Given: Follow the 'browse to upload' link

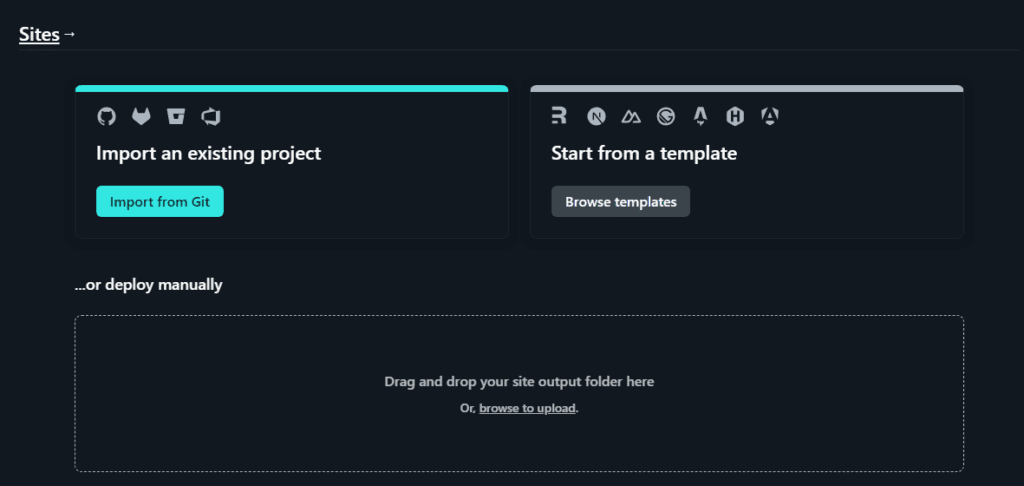Looking at the screenshot, I should pos(527,408).
